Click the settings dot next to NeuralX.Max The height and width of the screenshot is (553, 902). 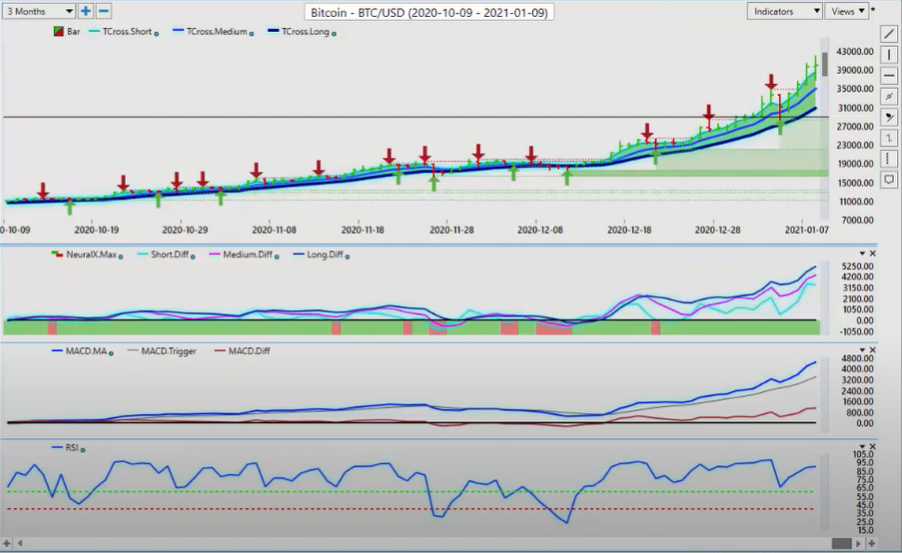[x=121, y=256]
